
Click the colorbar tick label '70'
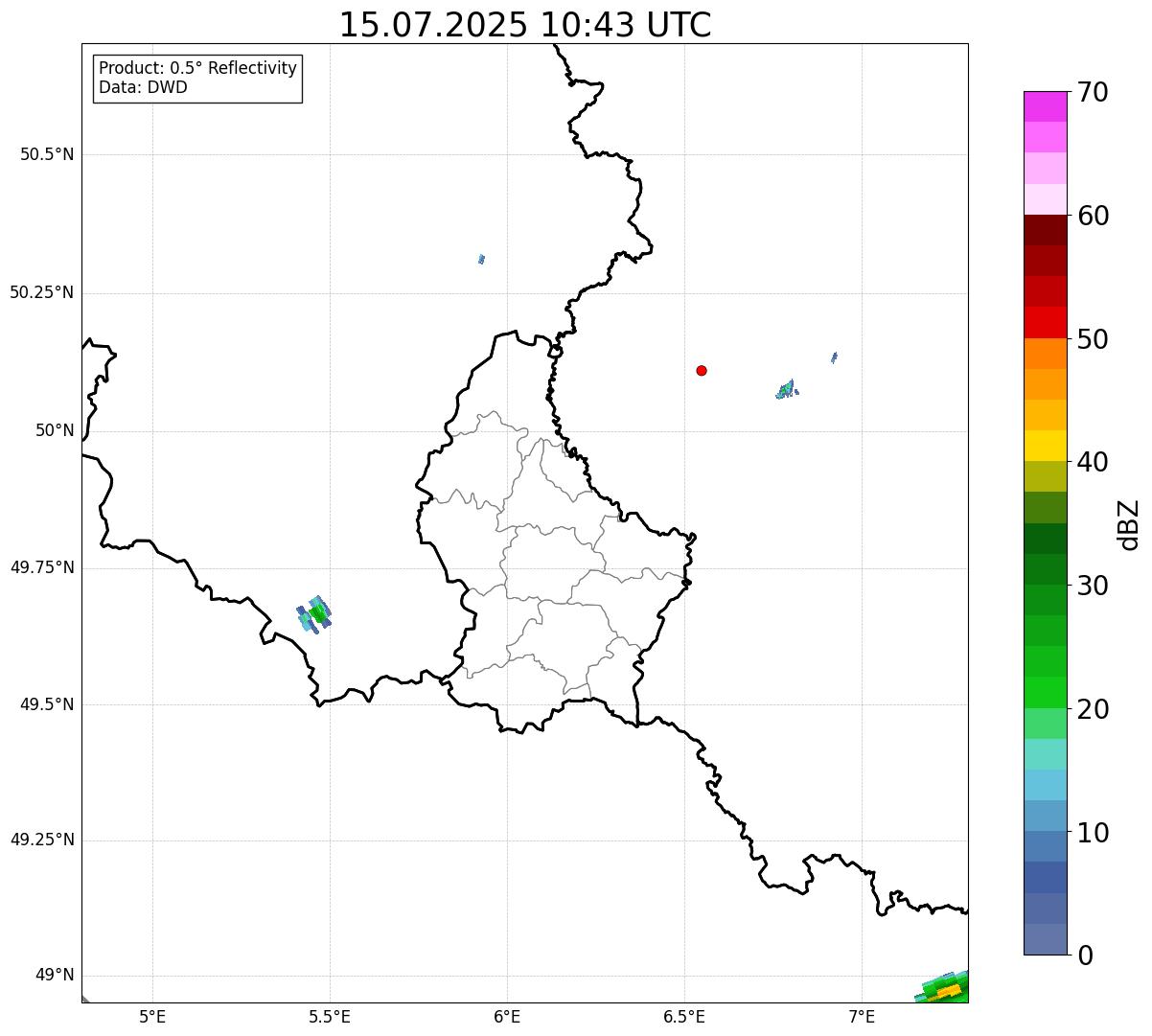tap(1093, 92)
